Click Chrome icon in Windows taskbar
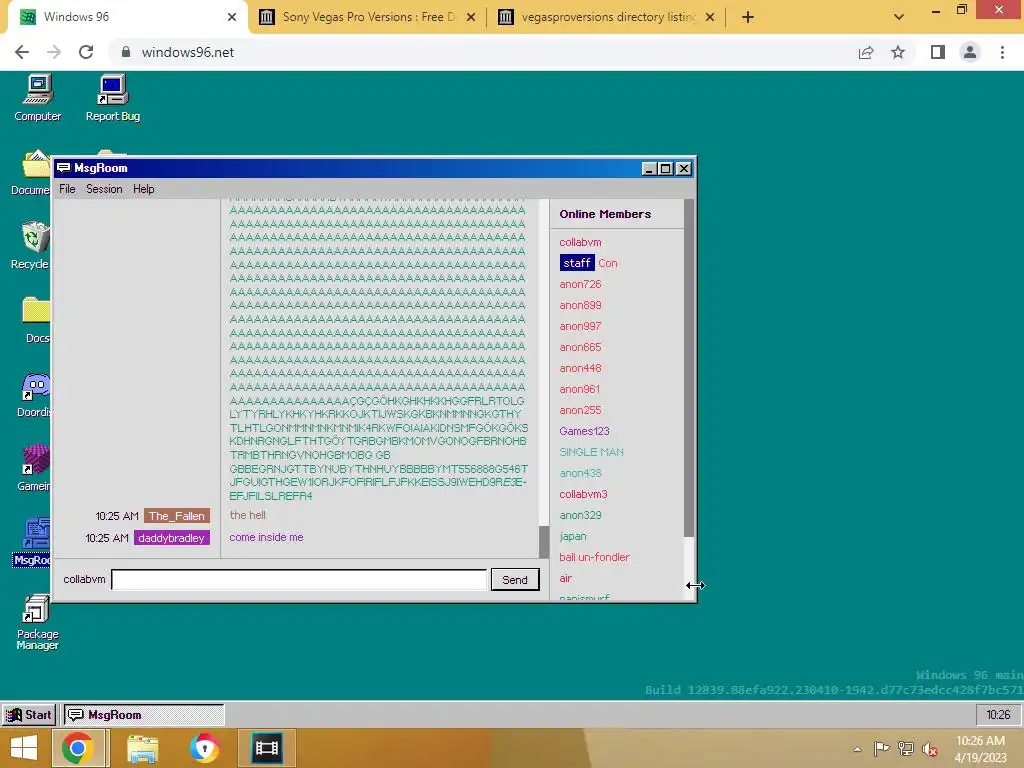This screenshot has height=768, width=1024. (x=77, y=748)
